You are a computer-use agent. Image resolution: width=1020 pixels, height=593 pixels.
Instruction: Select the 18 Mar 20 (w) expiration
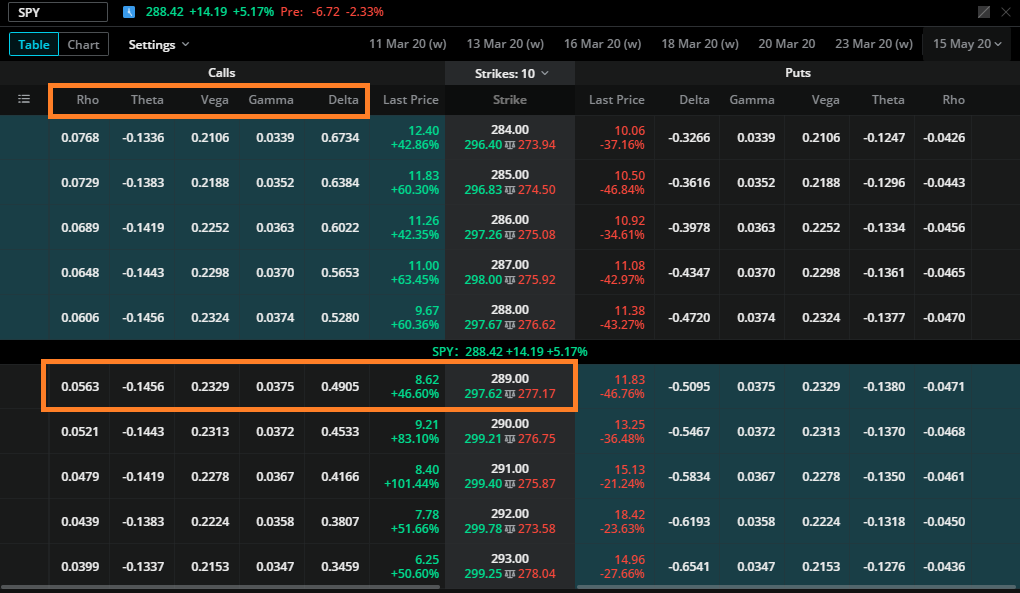click(x=700, y=44)
